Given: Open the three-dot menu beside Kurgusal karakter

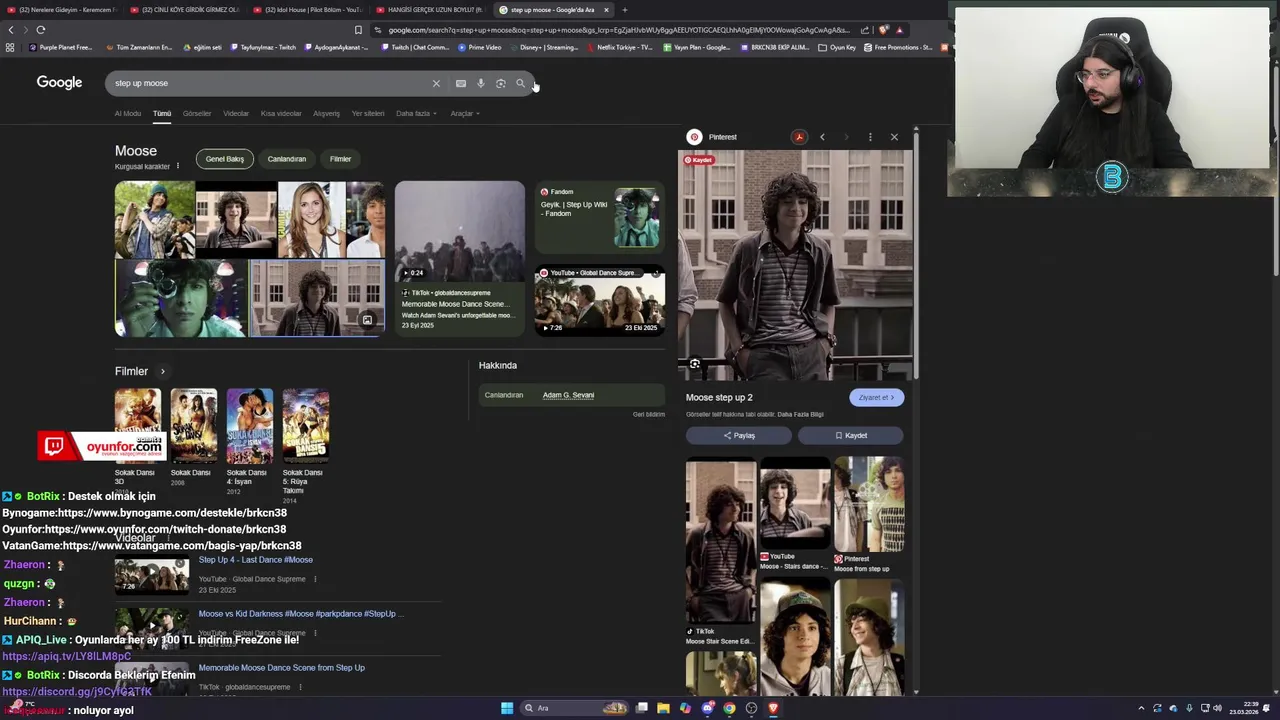Looking at the screenshot, I should point(178,166).
